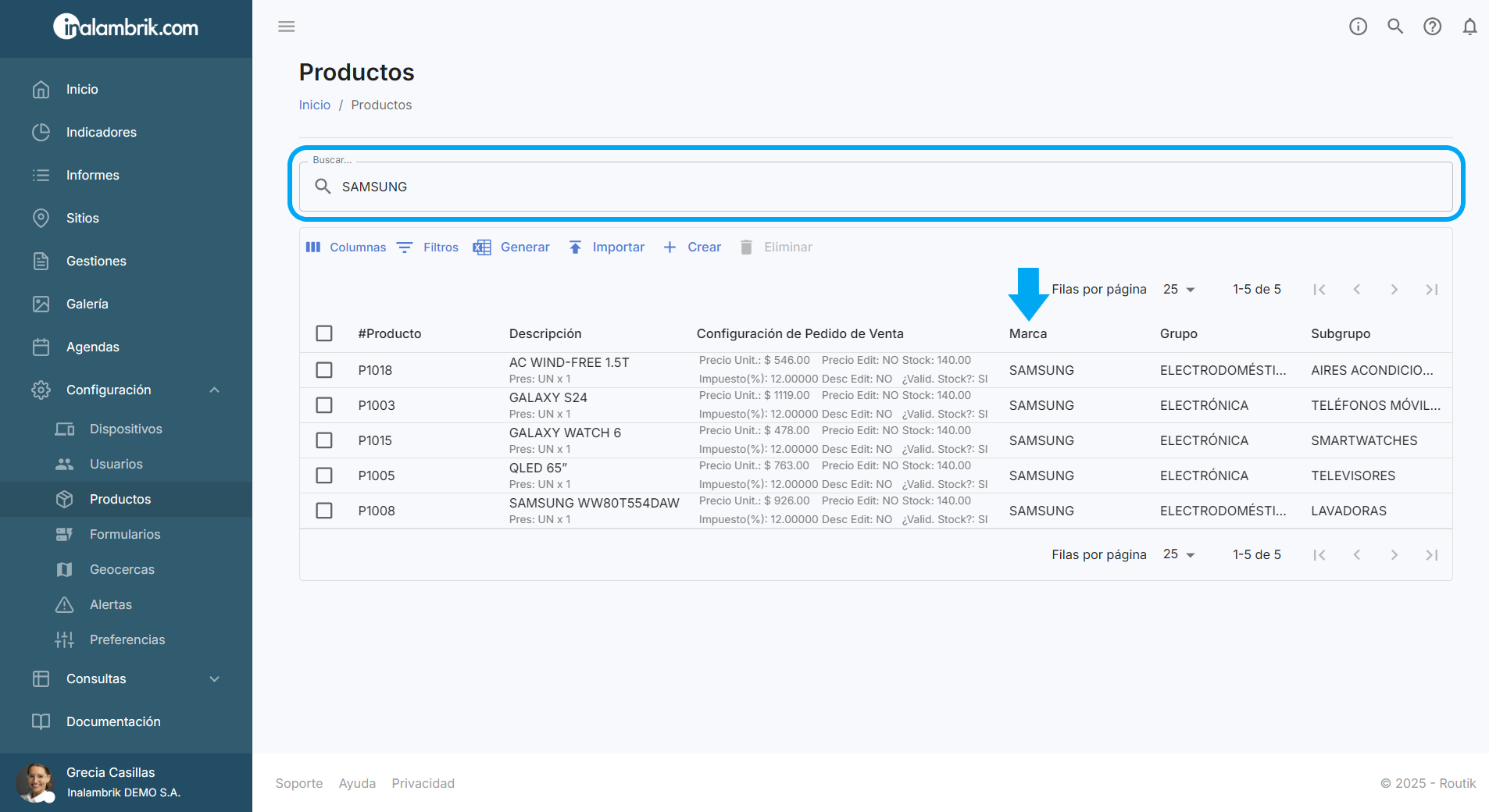Click the Gestiones document icon
1489x812 pixels.
click(x=41, y=261)
